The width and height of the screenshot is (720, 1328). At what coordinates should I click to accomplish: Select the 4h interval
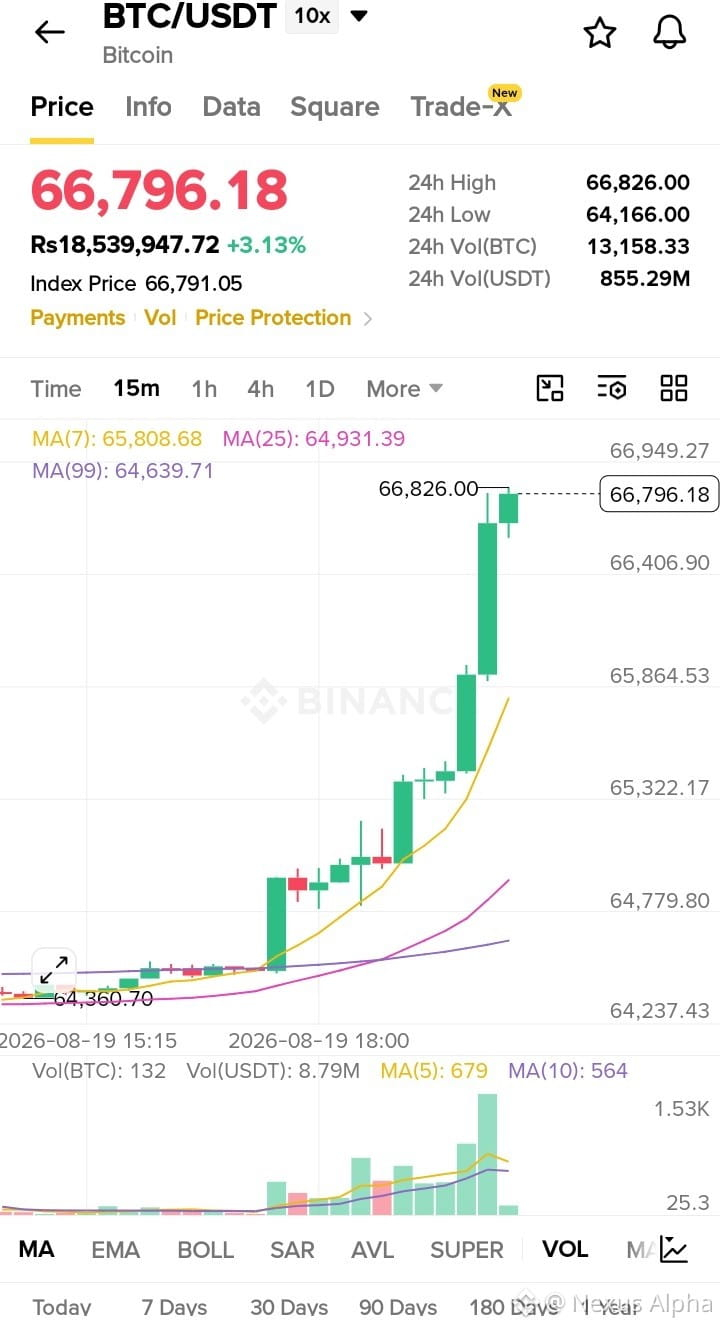[261, 389]
